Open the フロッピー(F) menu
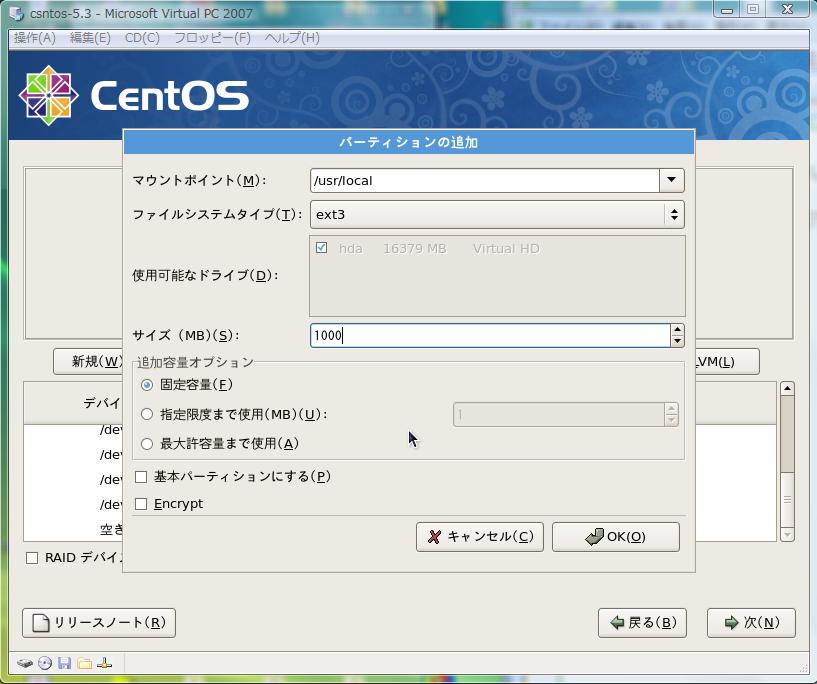Image resolution: width=817 pixels, height=684 pixels. [x=212, y=38]
